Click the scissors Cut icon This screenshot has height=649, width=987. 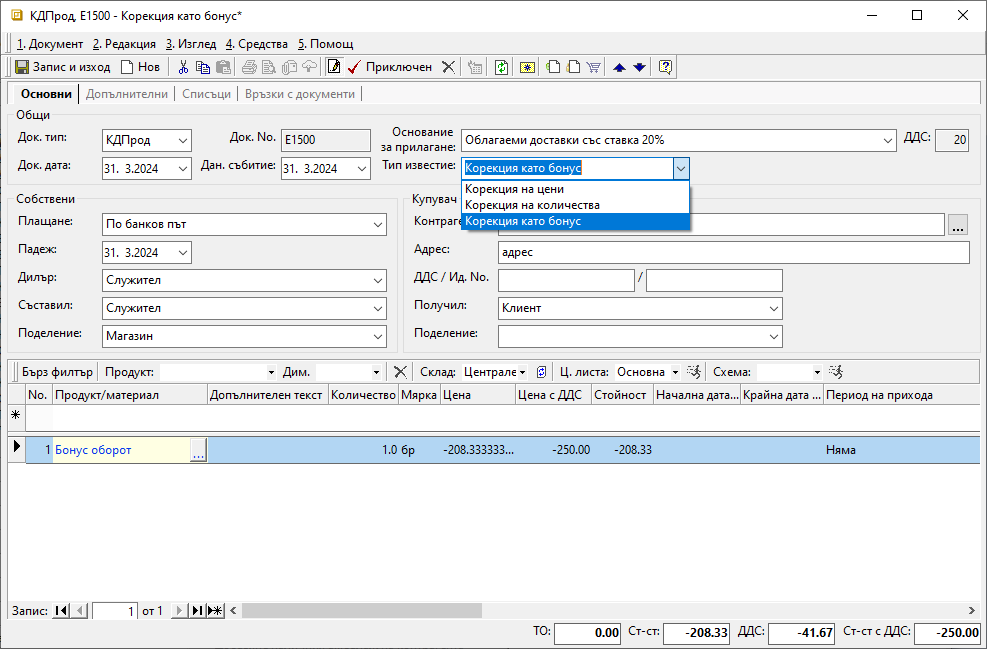183,67
